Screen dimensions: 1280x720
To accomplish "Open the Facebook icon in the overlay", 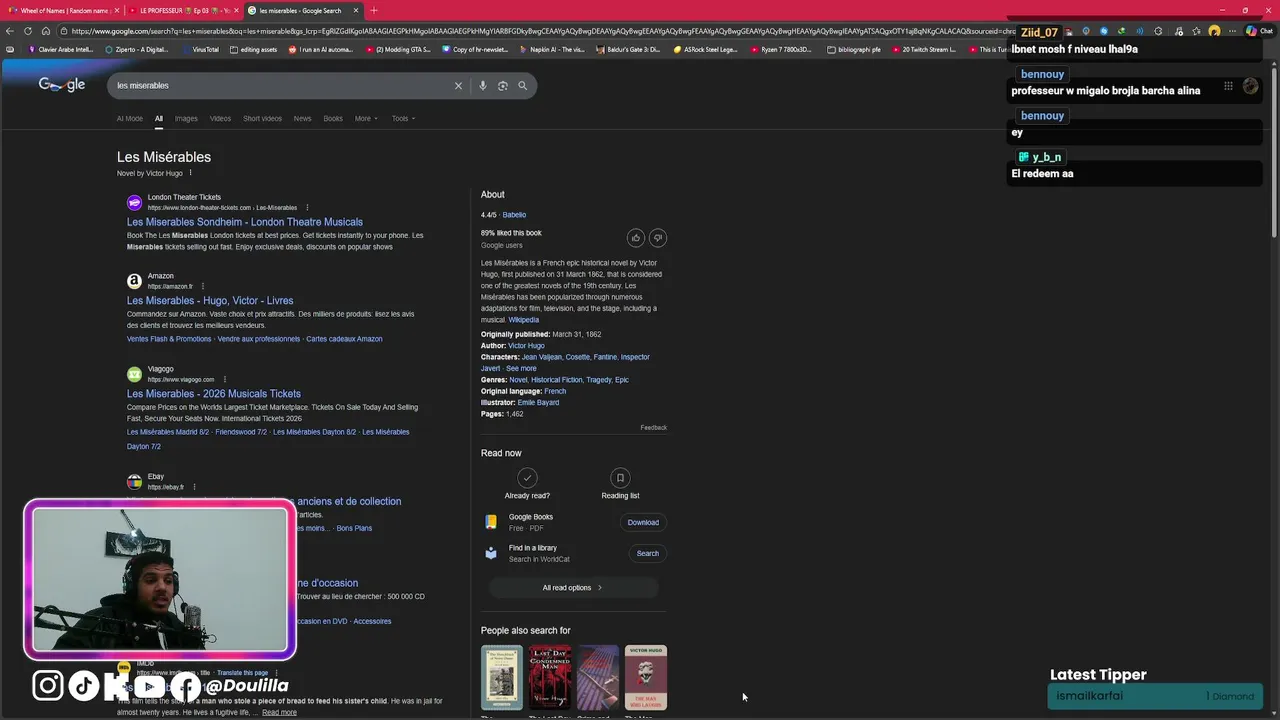I will (185, 687).
